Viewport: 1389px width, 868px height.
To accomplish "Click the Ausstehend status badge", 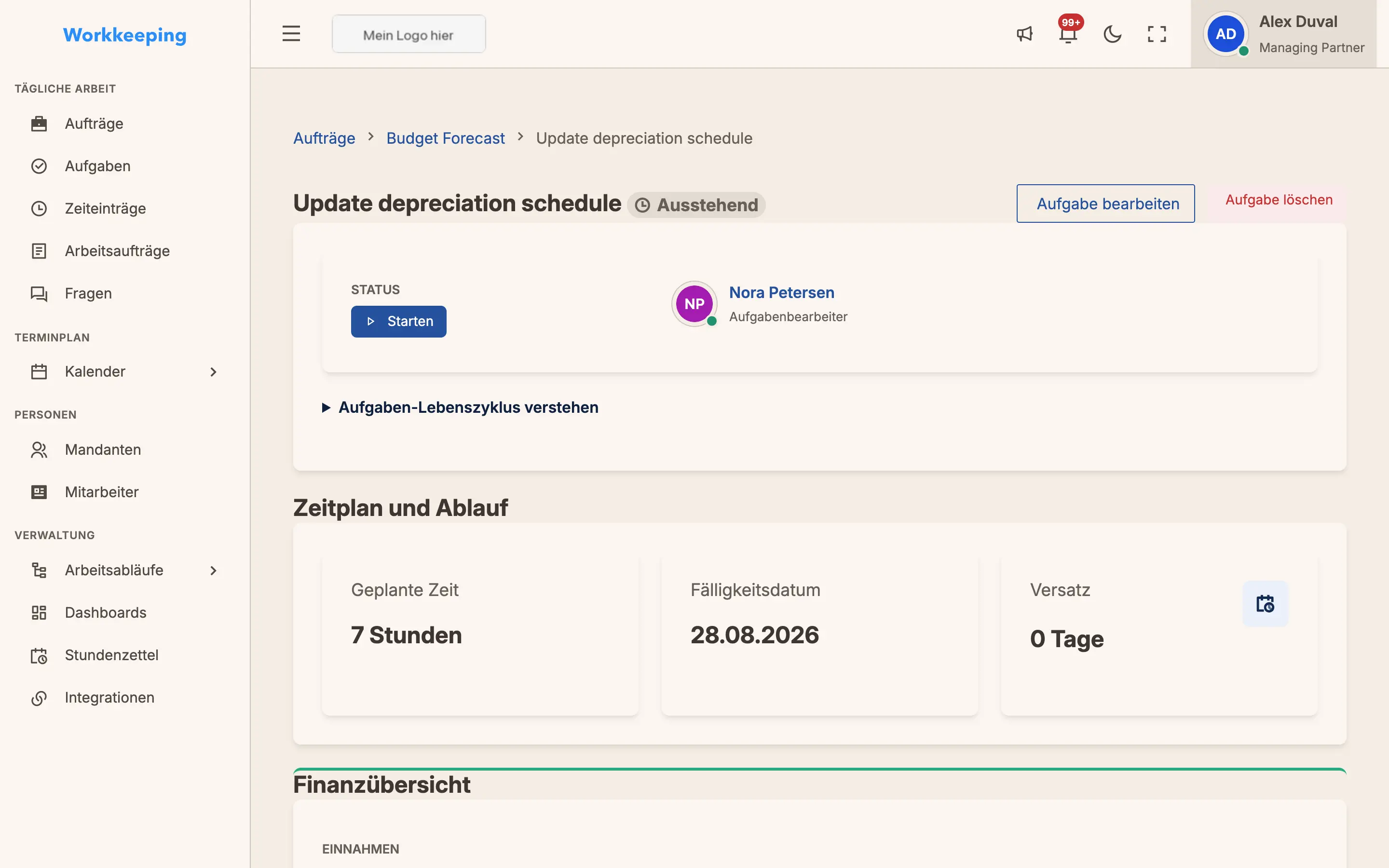I will 696,205.
